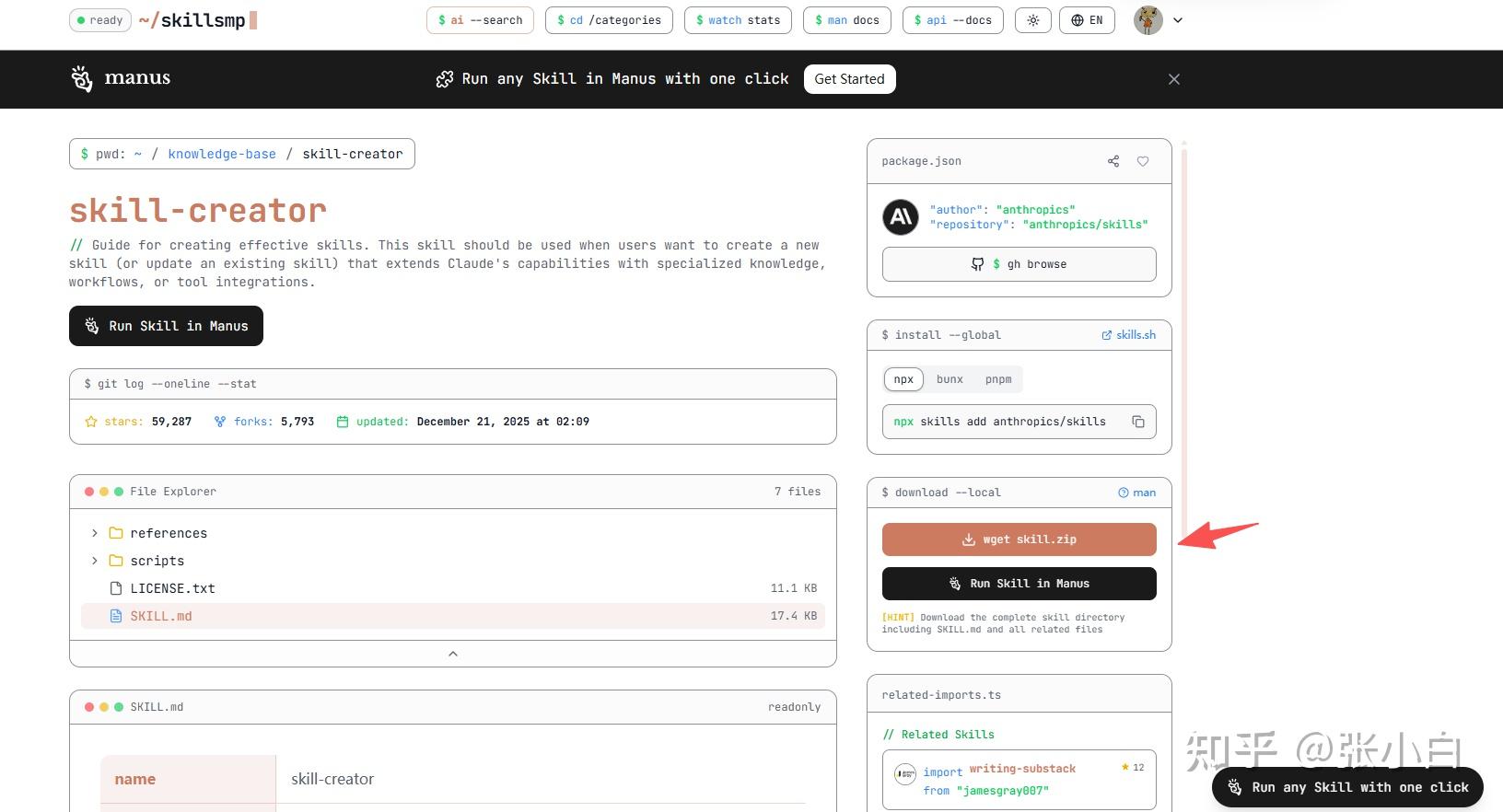Click Run Skill in Manus under description

166,326
